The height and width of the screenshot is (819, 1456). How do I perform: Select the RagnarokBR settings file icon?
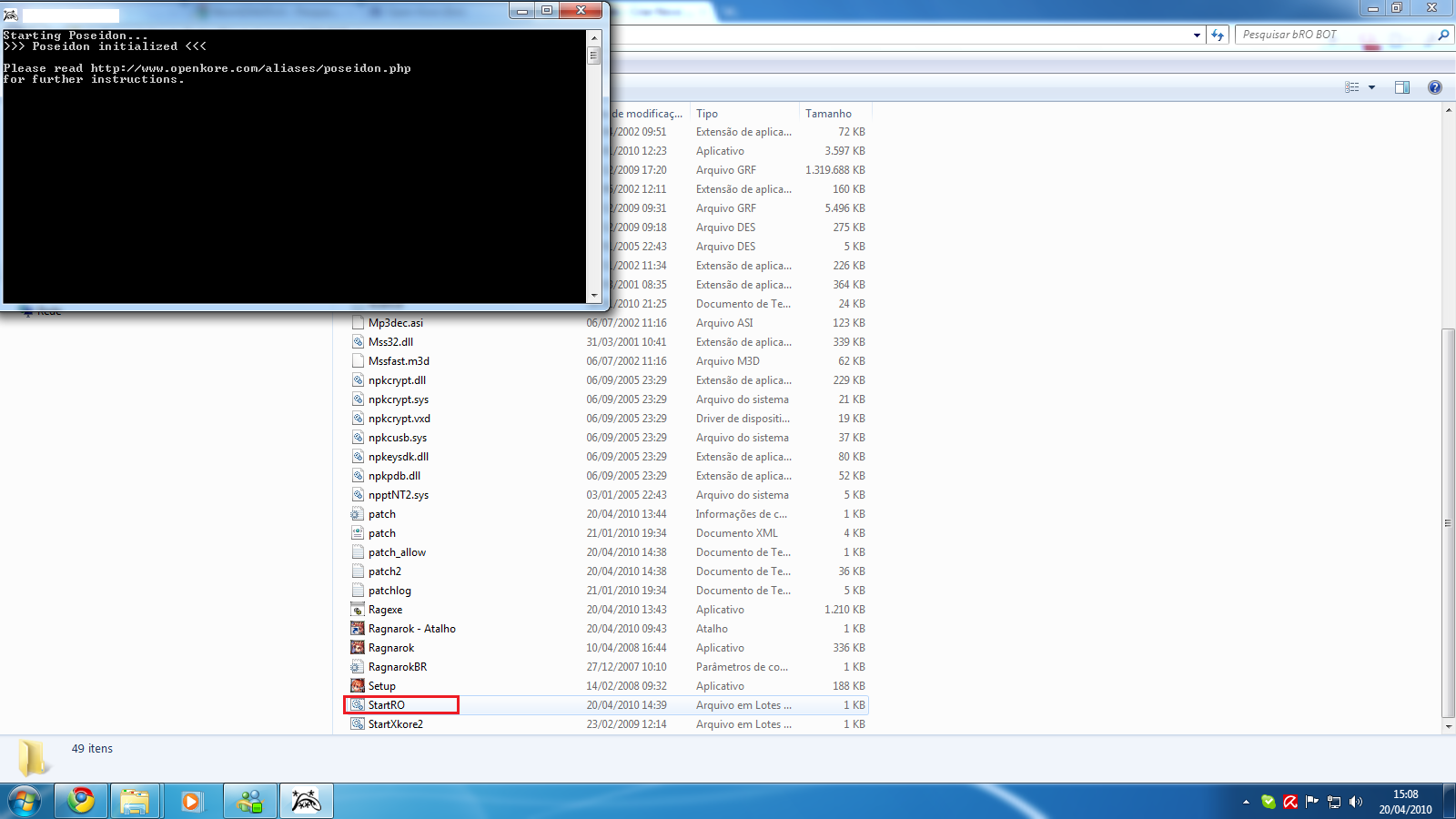358,666
